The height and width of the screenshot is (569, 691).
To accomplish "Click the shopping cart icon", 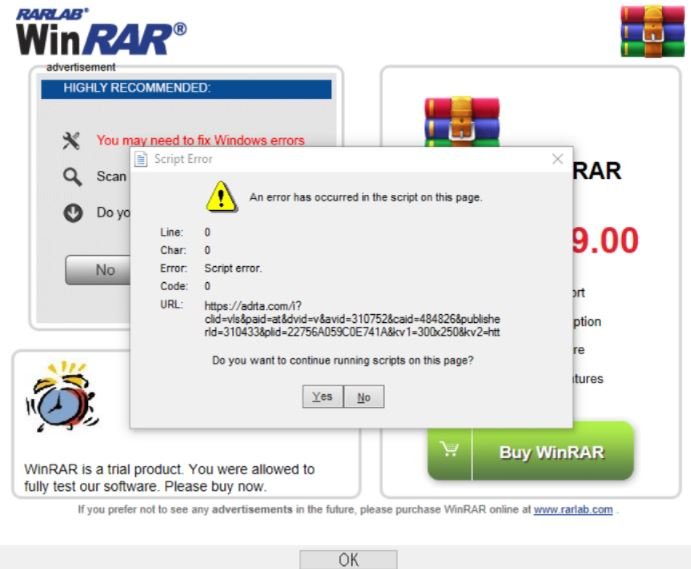I will pos(450,450).
